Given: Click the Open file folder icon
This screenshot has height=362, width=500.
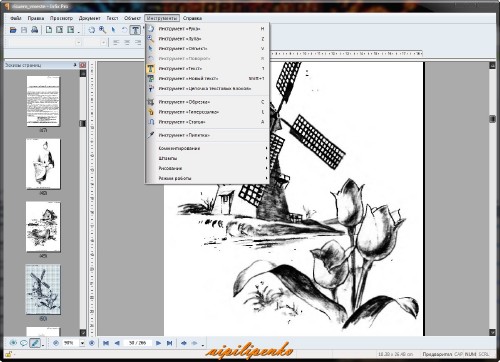Looking at the screenshot, I should (x=13, y=30).
